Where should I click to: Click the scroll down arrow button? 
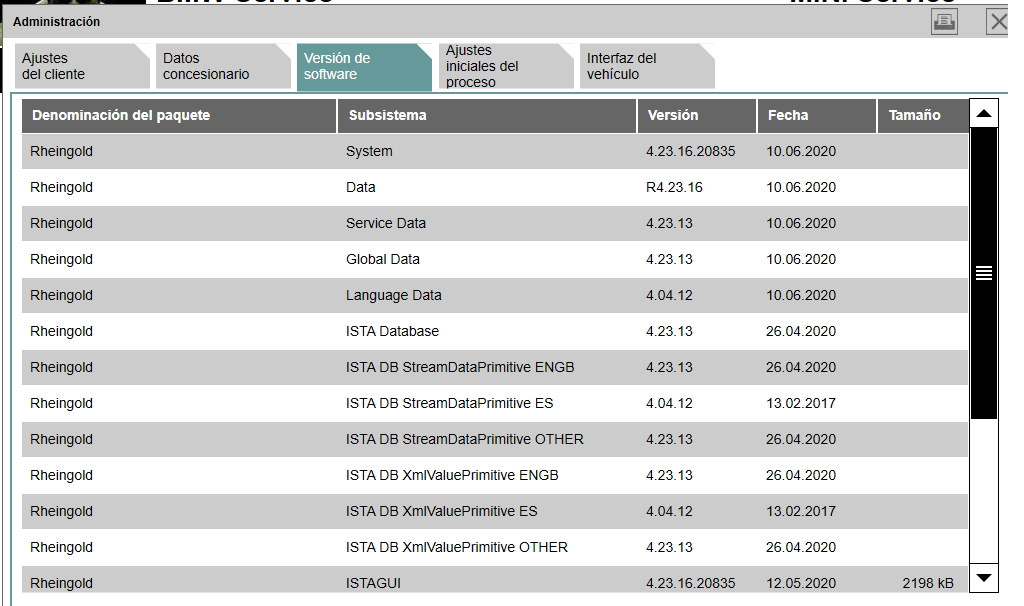point(984,578)
